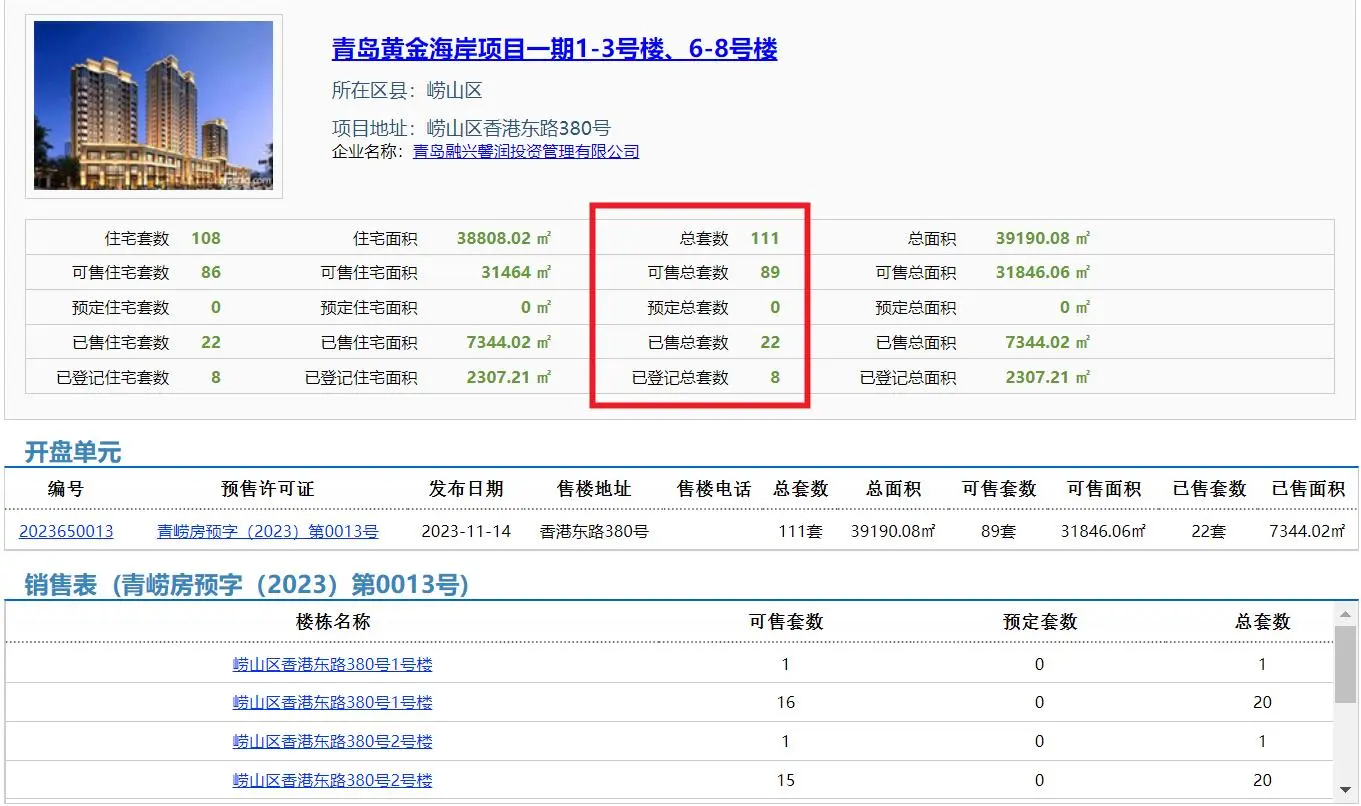
Task: Click the 108 value
Action: pyautogui.click(x=206, y=238)
